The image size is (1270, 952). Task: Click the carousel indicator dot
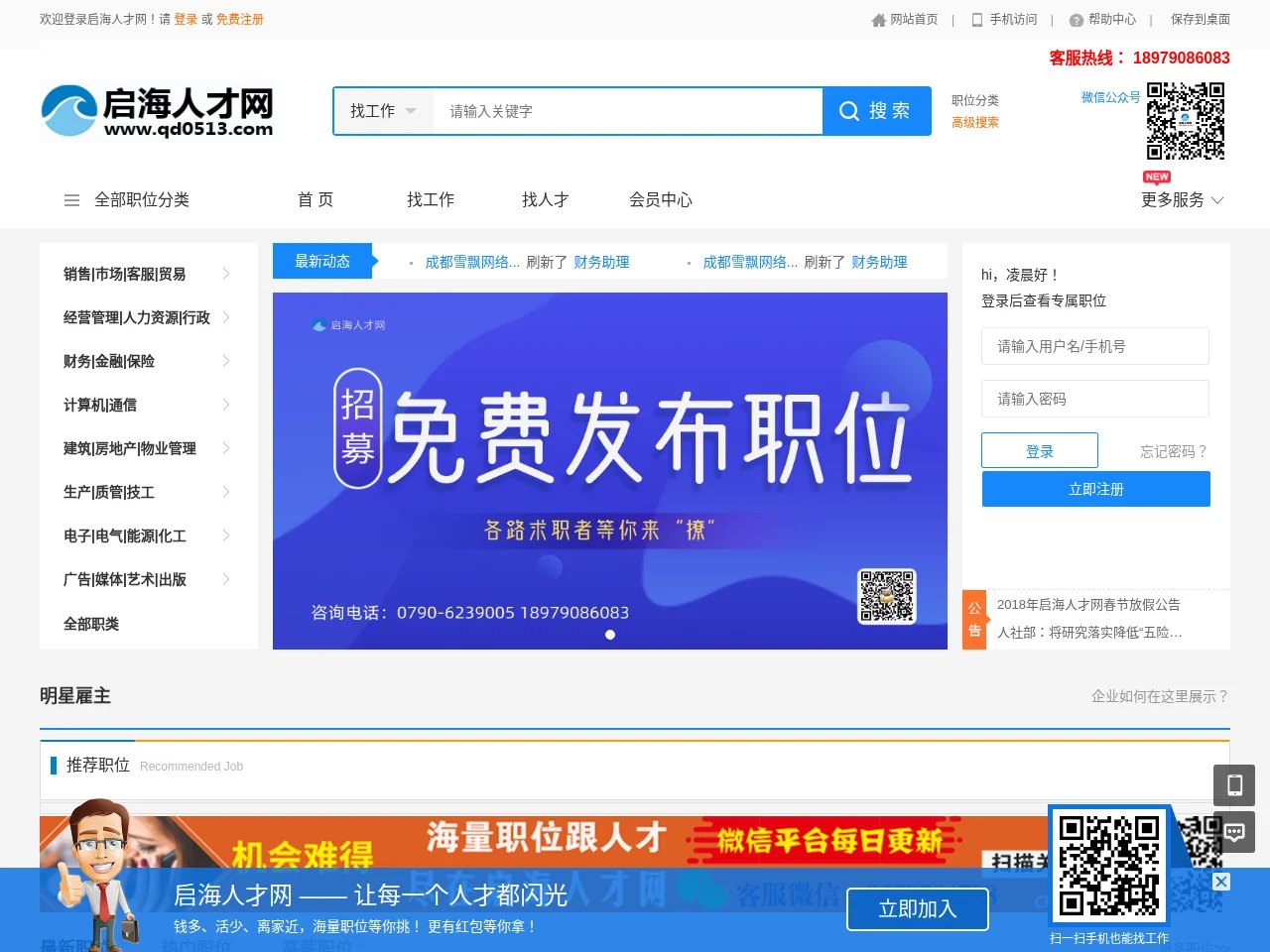tap(610, 635)
